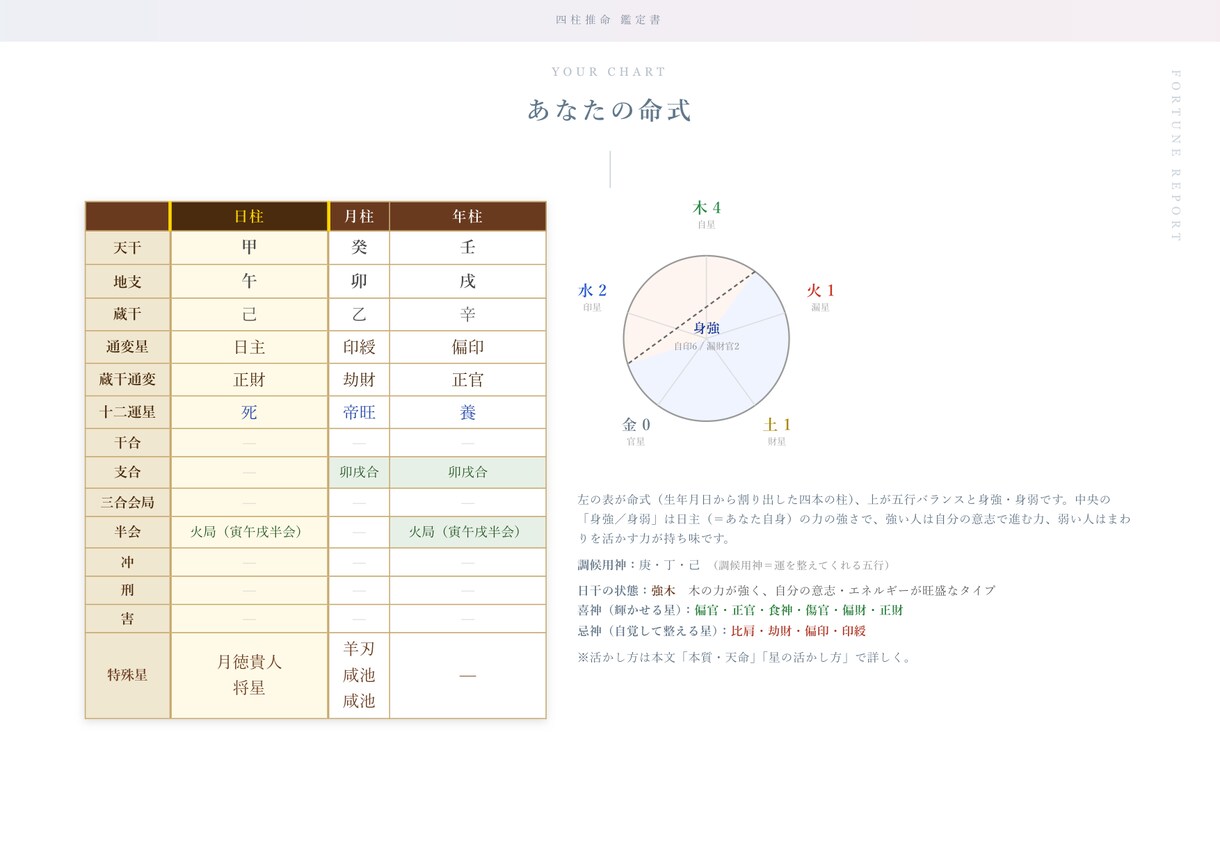Select the blue 死 twelve-fortune cell

coord(249,412)
